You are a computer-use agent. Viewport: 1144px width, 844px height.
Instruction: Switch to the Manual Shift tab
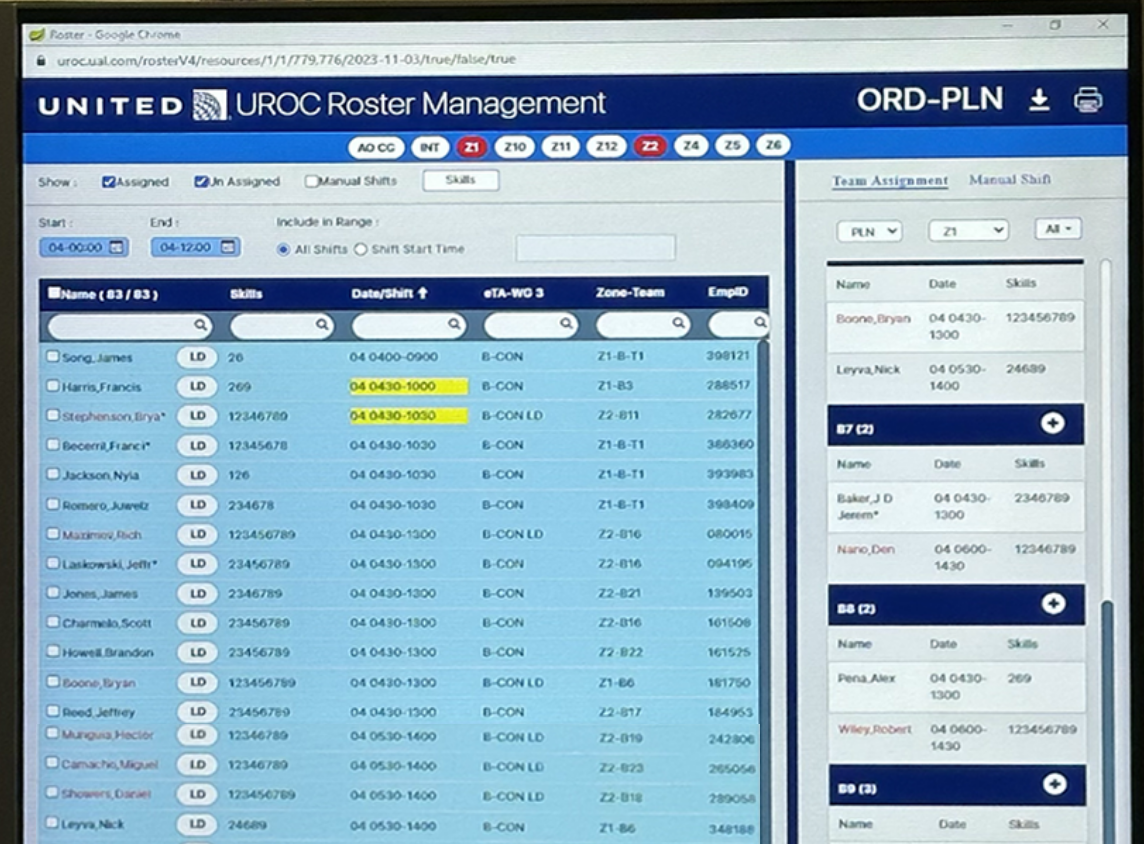1010,179
